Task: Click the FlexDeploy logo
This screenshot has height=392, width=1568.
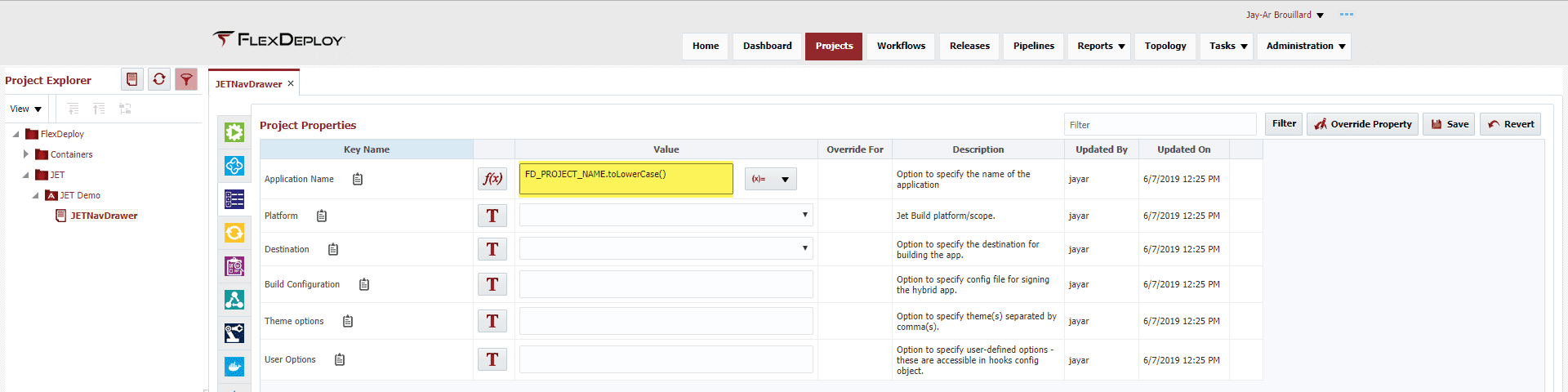Action: (279, 39)
